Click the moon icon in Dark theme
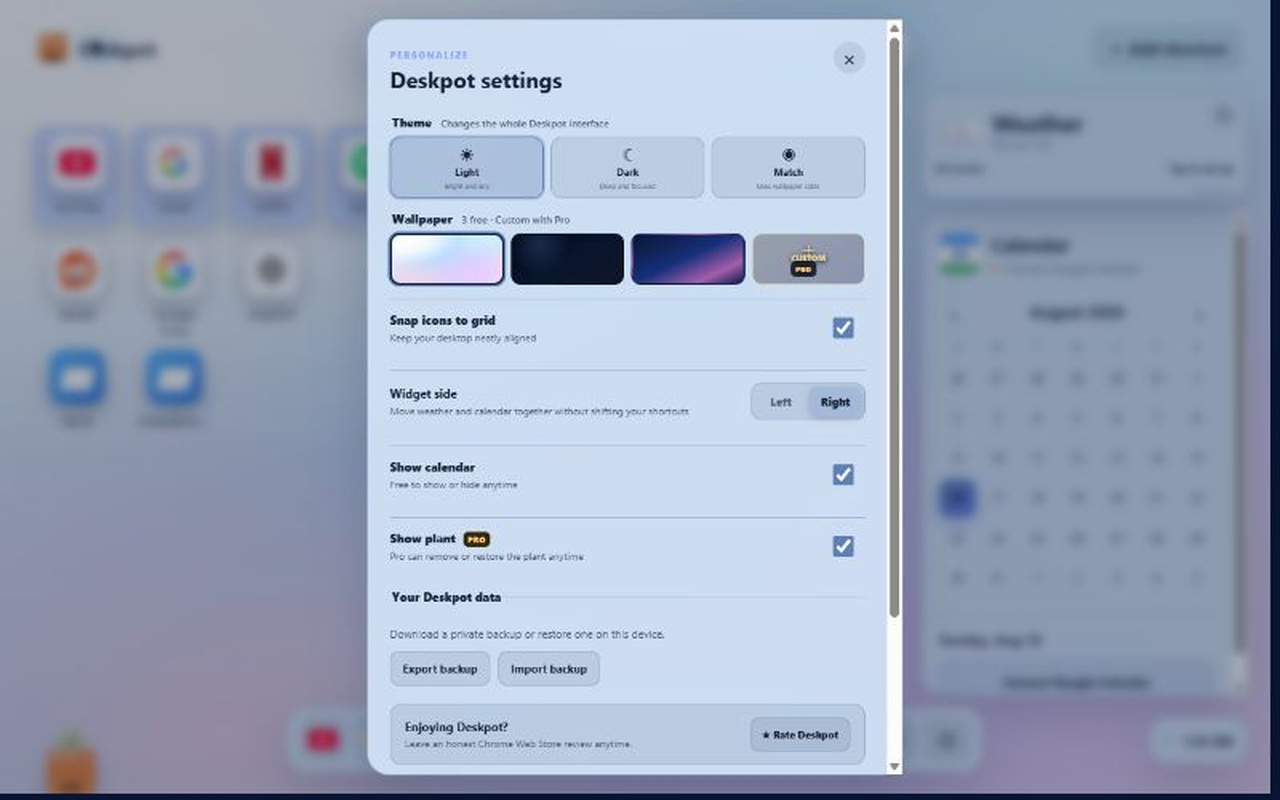This screenshot has width=1280, height=800. coord(628,155)
